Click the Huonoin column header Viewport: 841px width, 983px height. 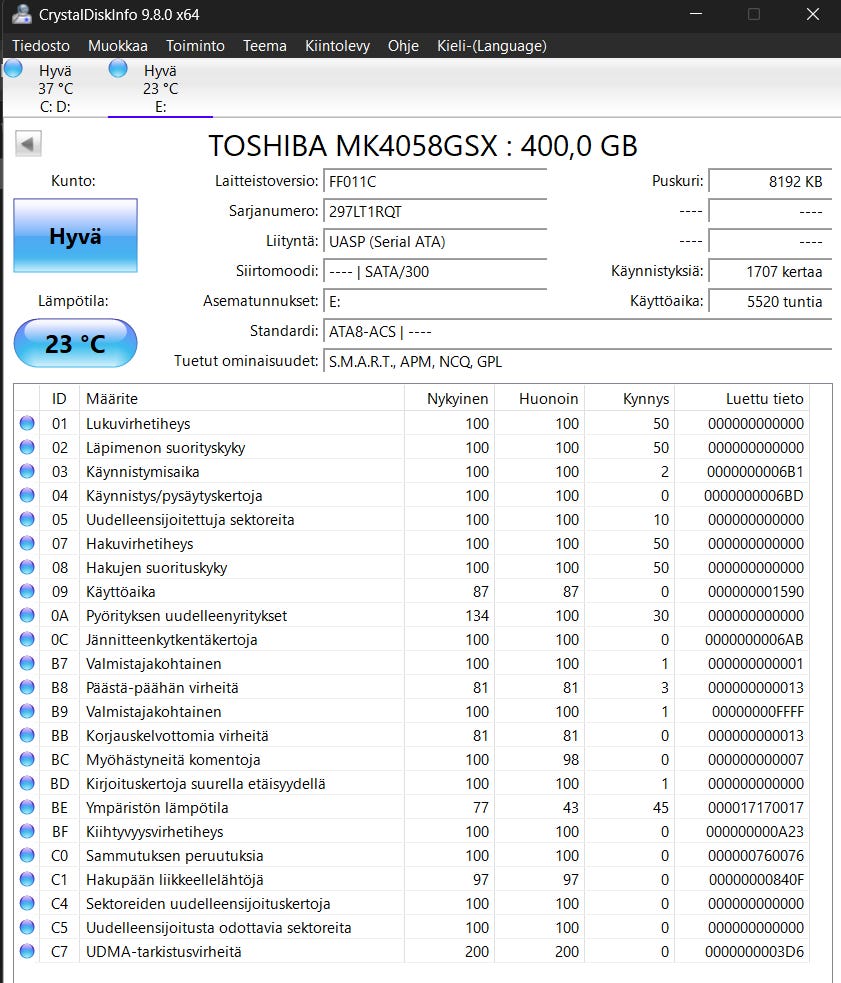tap(539, 399)
